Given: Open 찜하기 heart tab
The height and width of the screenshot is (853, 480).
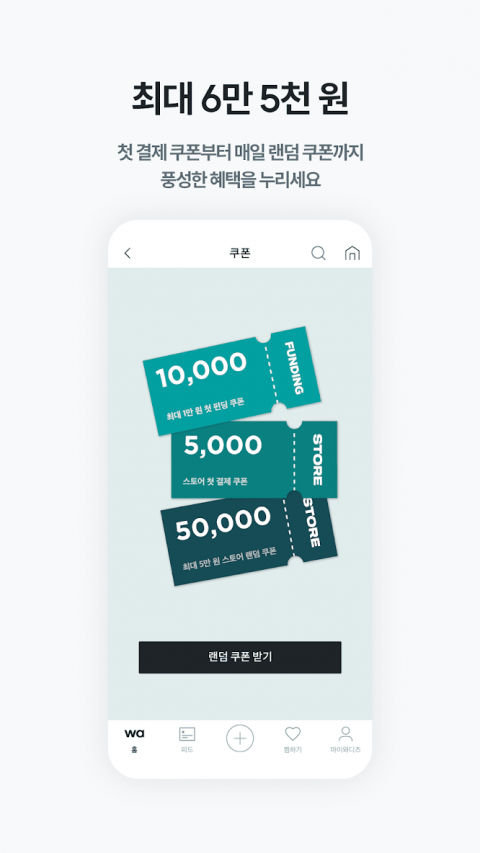Looking at the screenshot, I should coord(293,739).
